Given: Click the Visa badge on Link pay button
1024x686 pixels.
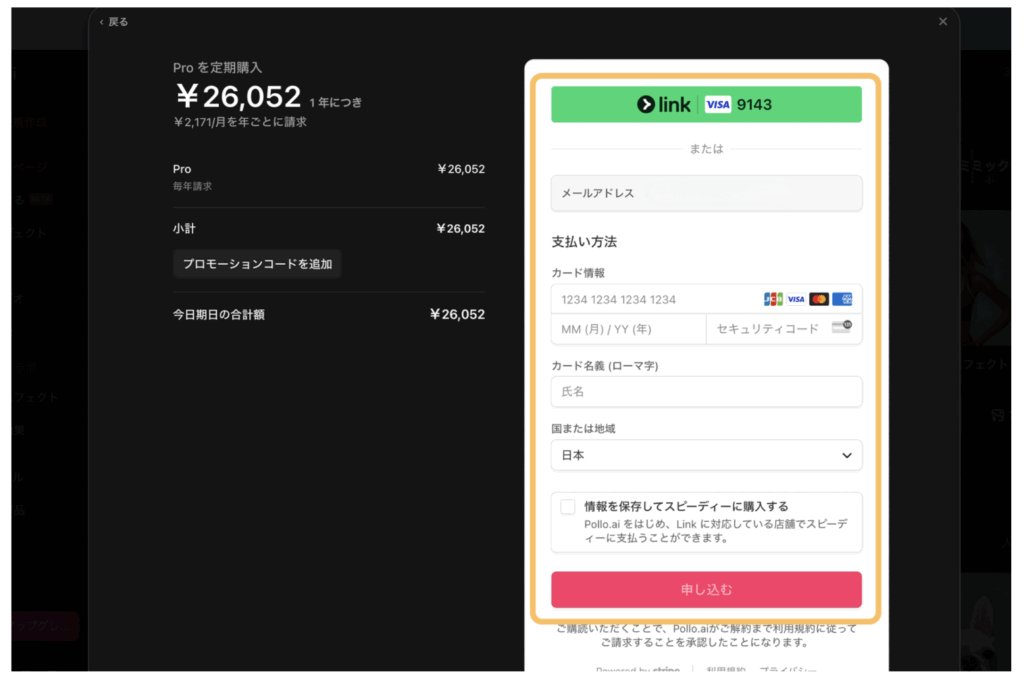Looking at the screenshot, I should [717, 104].
